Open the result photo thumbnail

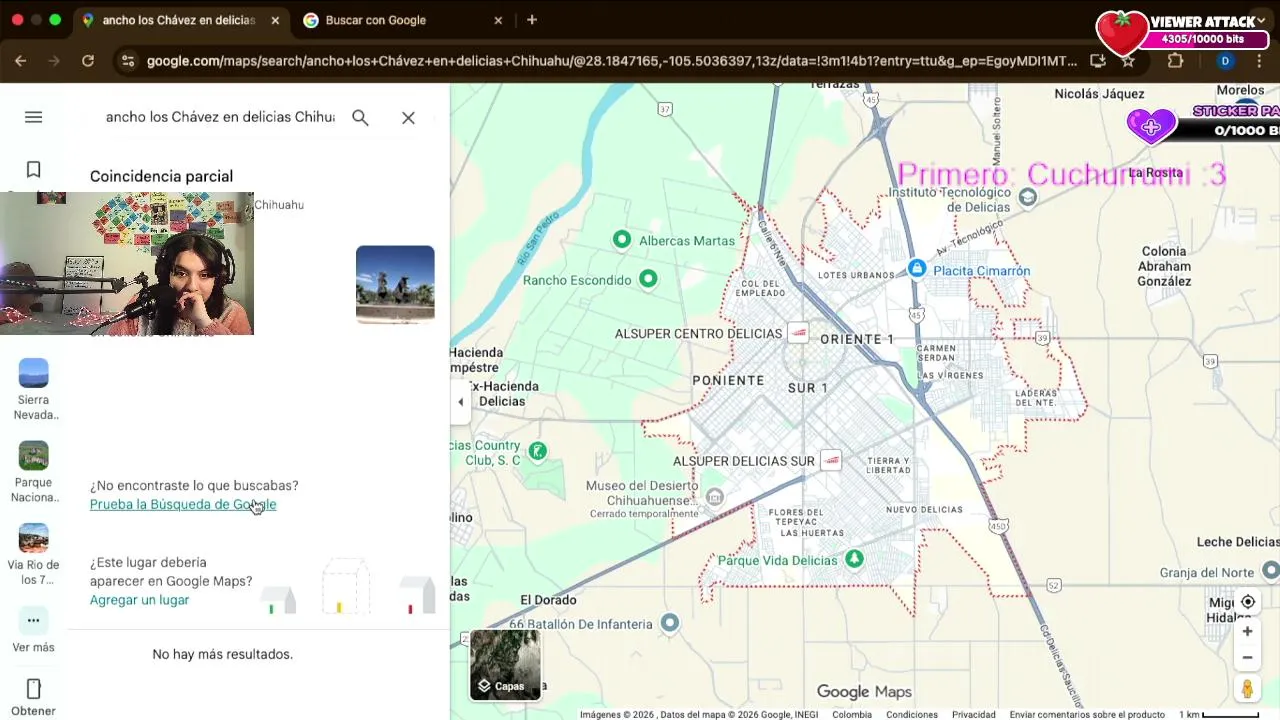coord(395,285)
